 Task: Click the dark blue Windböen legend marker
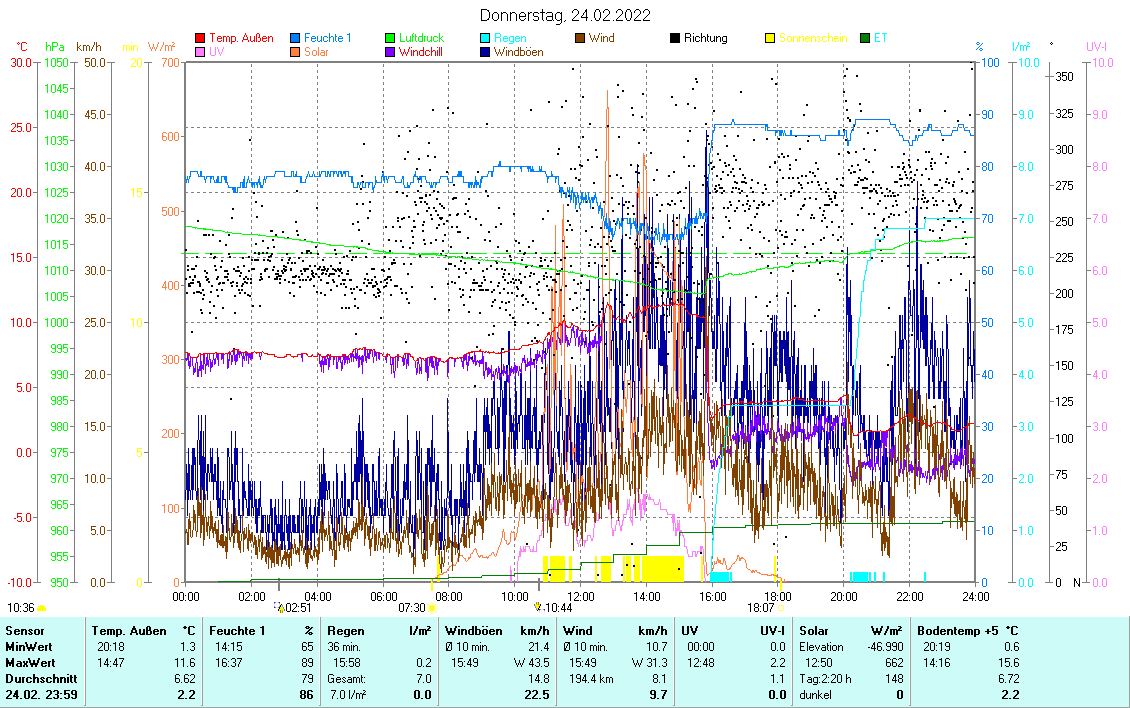485,52
